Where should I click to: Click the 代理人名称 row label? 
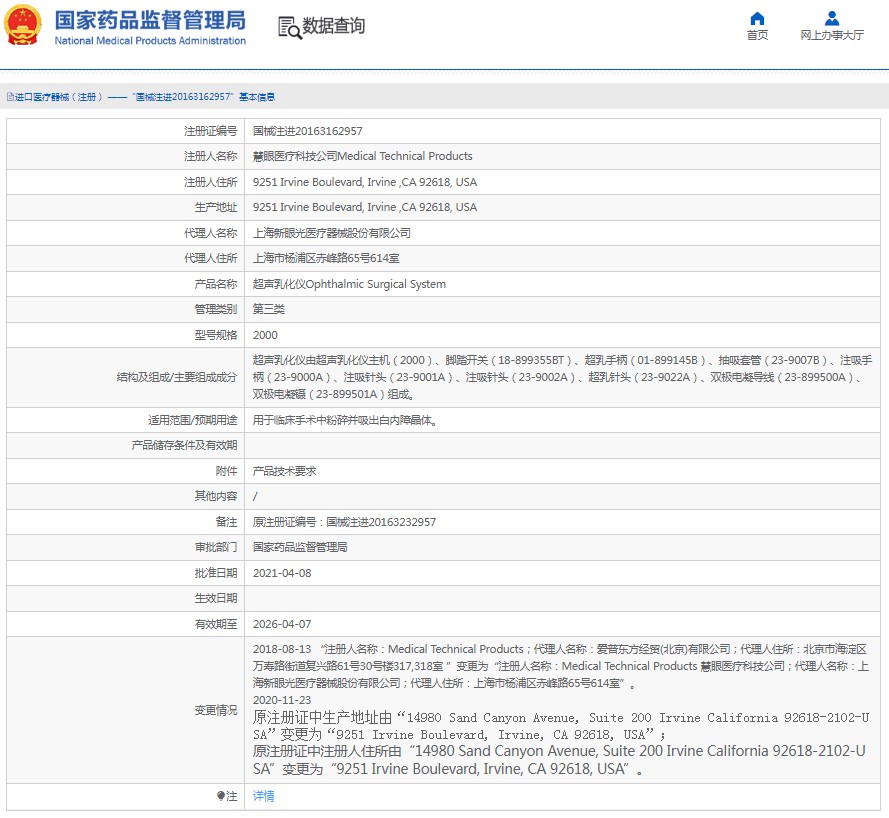(210, 233)
